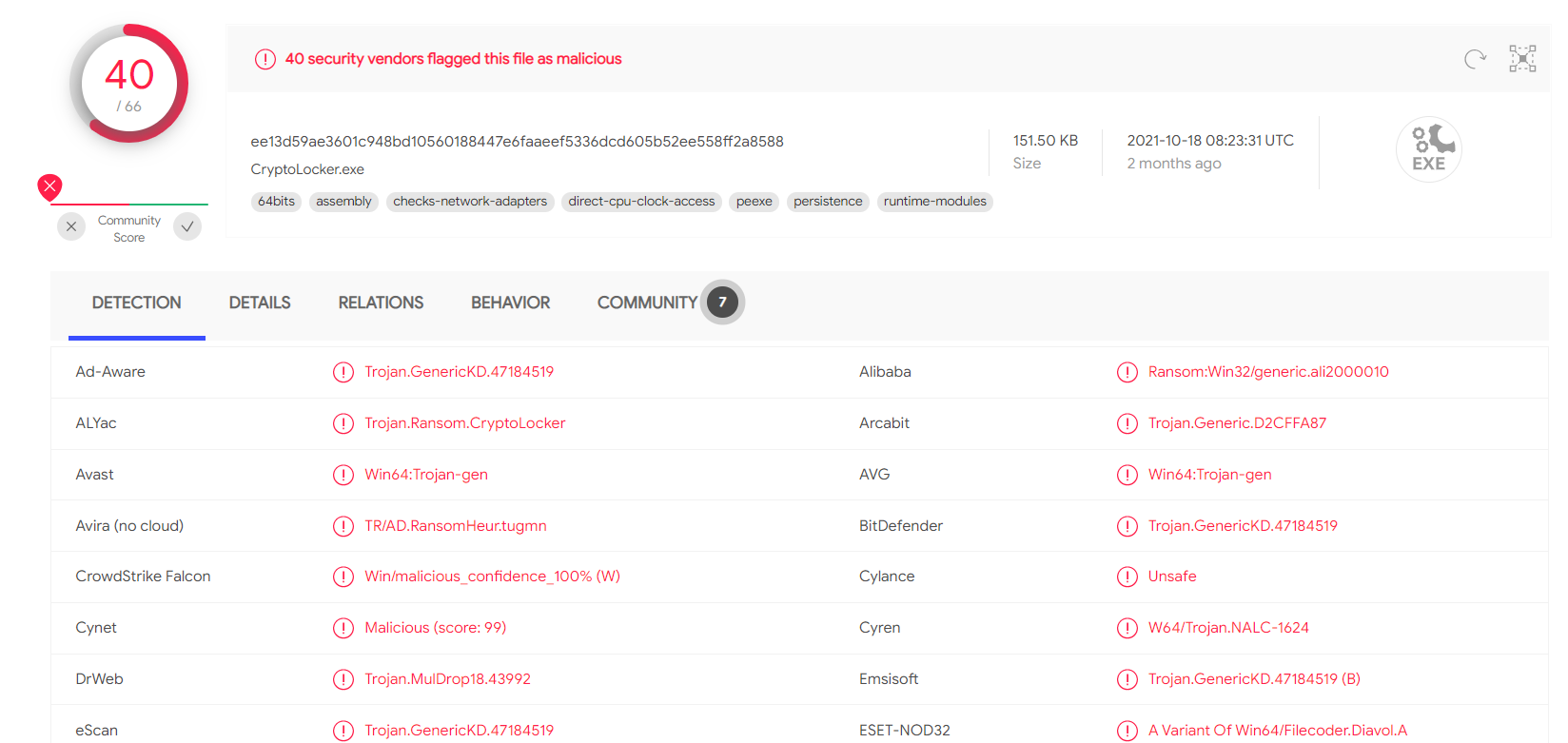The width and height of the screenshot is (1568, 743).
Task: Click the checks-network-adapters tag
Action: 470,202
